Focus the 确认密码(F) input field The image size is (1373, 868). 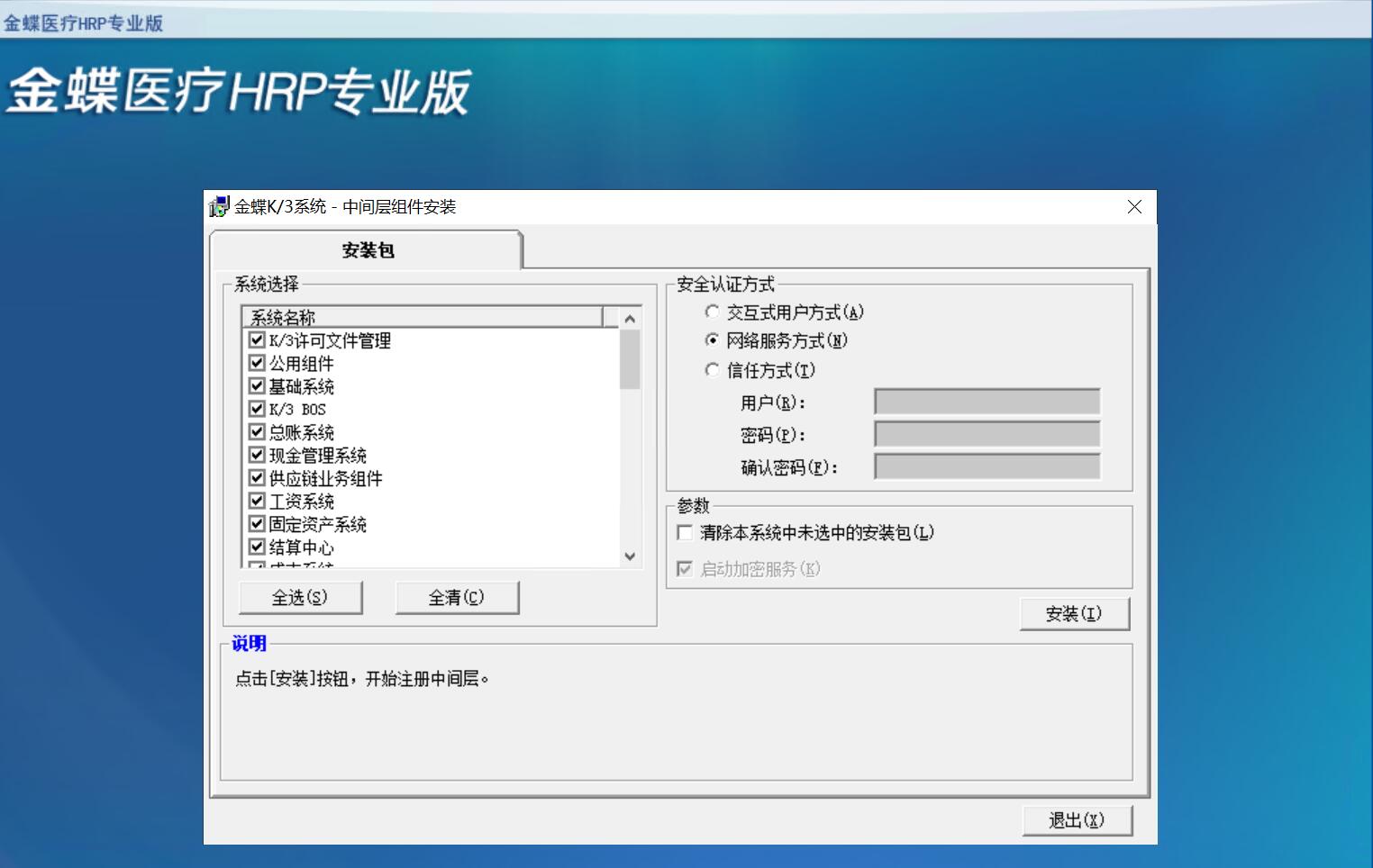coord(987,466)
